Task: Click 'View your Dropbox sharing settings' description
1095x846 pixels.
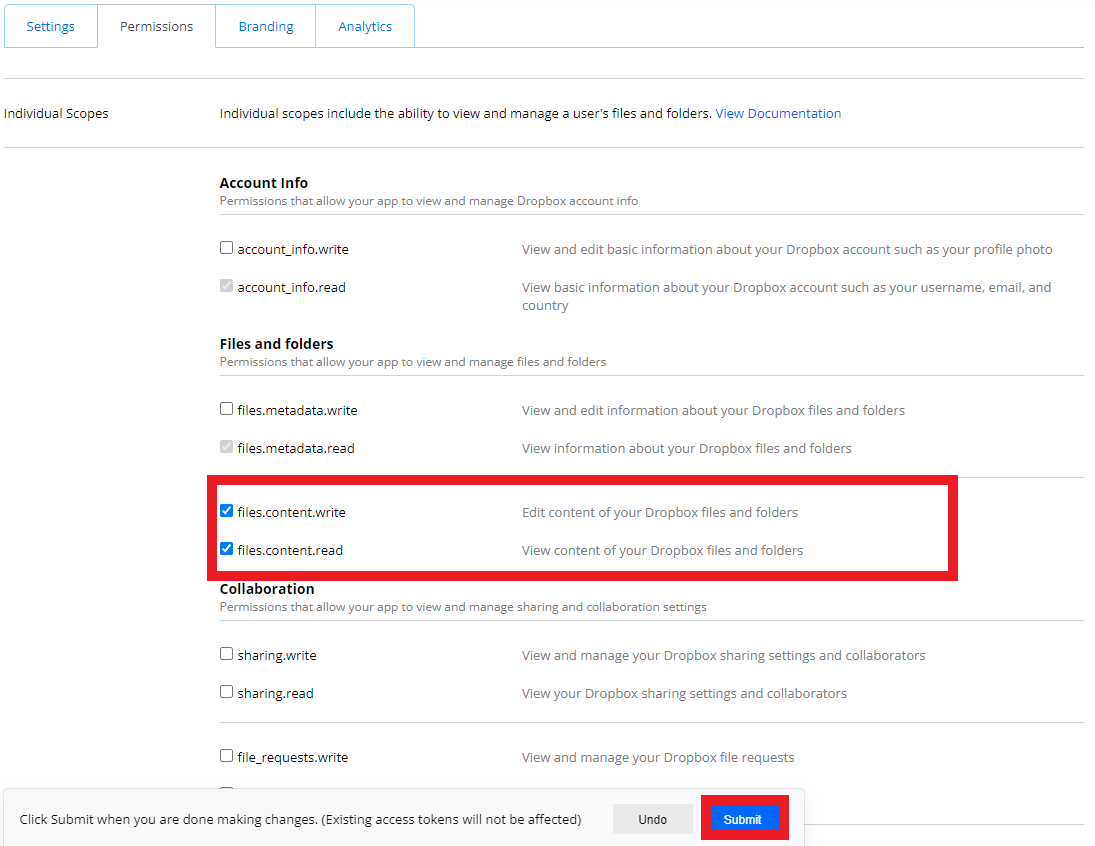Action: point(684,694)
